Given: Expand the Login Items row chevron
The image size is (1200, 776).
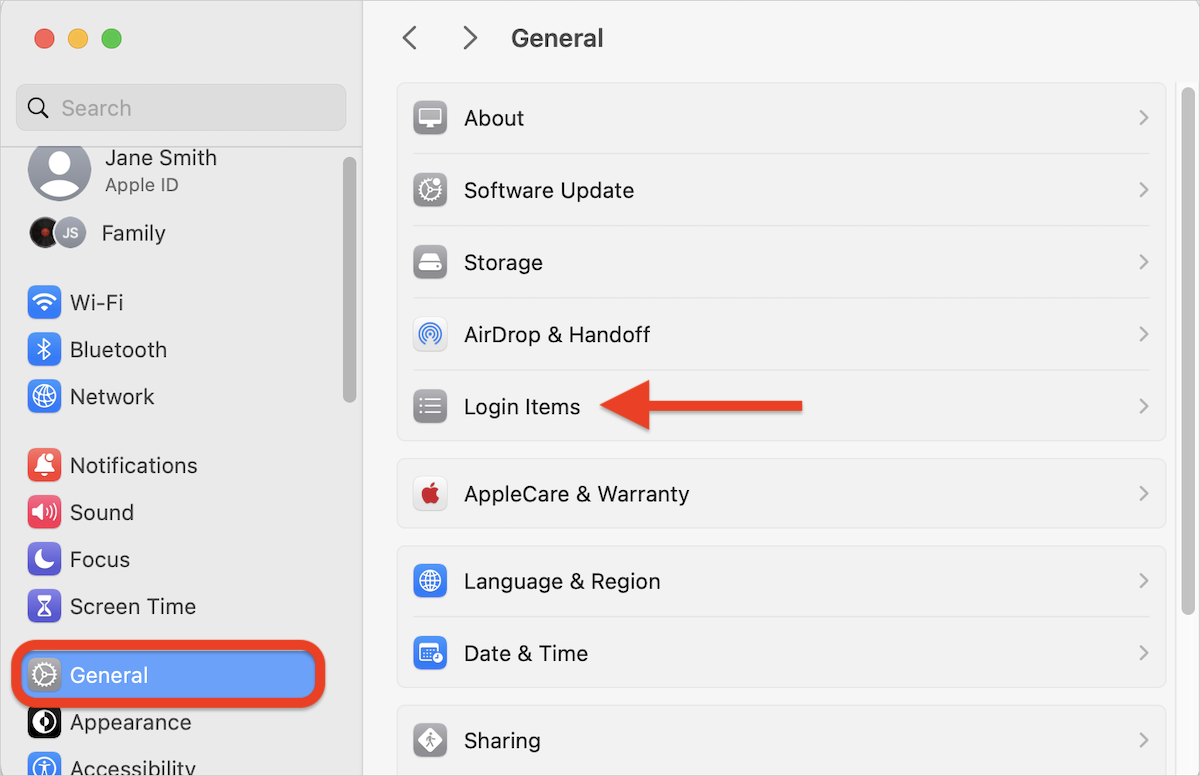Looking at the screenshot, I should [x=1143, y=406].
